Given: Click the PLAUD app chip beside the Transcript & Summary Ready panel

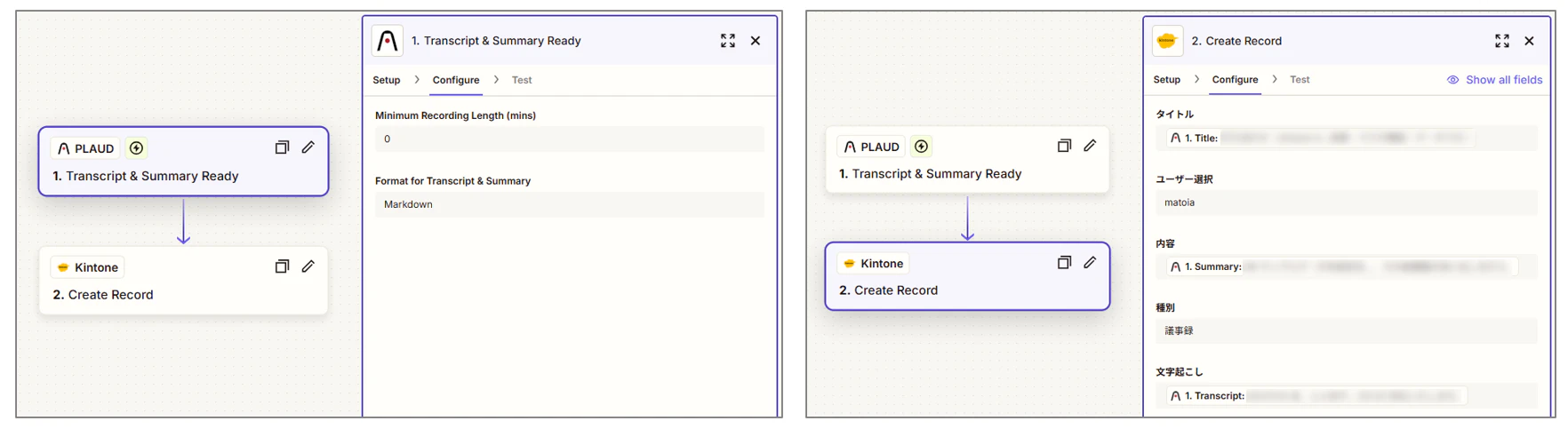Looking at the screenshot, I should (86, 148).
